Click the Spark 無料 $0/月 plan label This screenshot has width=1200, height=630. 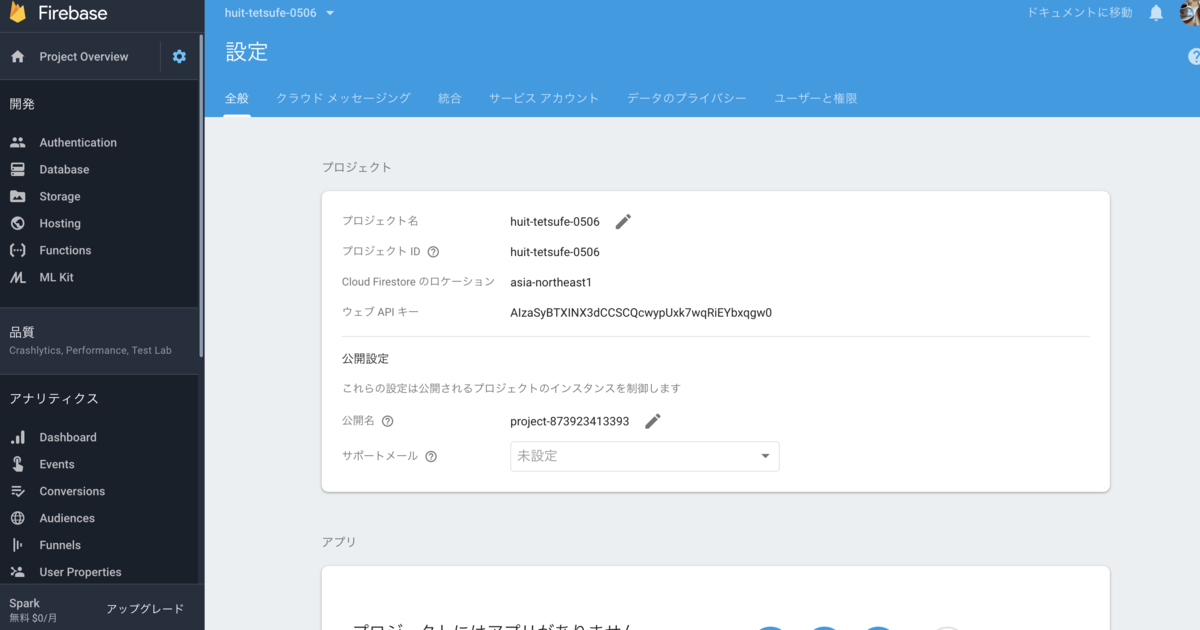tap(33, 610)
